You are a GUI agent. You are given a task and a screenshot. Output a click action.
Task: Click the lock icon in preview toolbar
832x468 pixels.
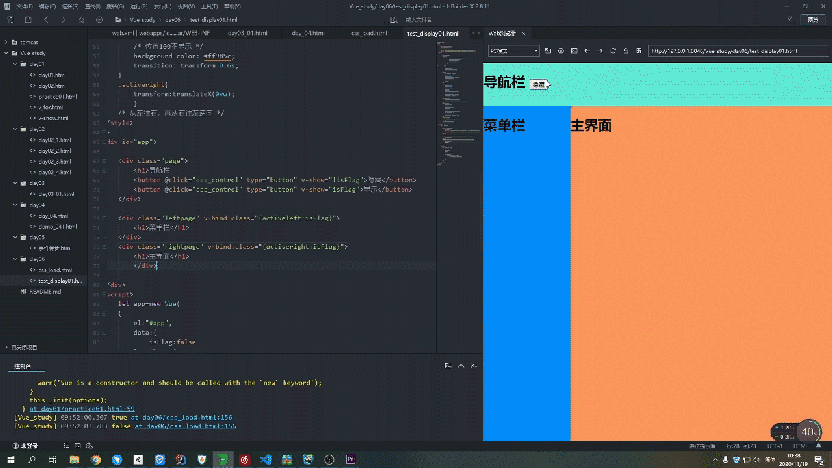(x=626, y=51)
